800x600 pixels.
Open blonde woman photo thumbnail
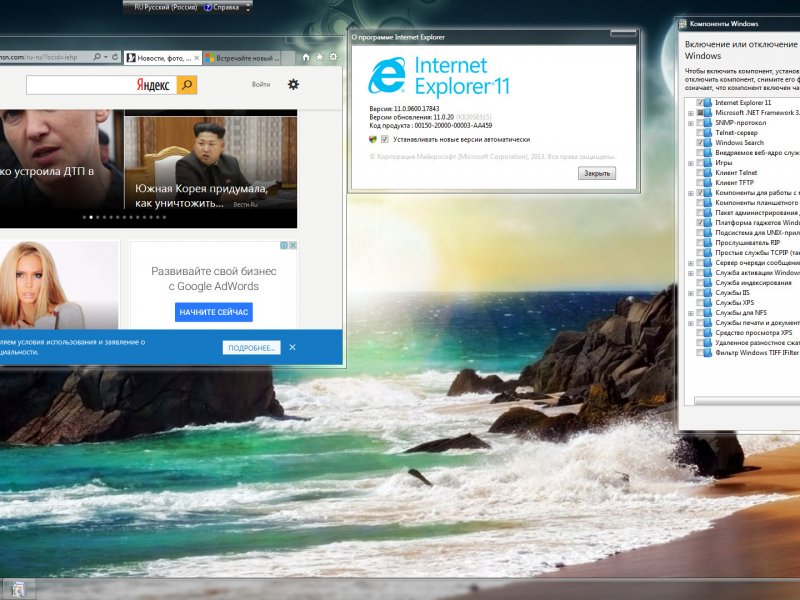[59, 285]
